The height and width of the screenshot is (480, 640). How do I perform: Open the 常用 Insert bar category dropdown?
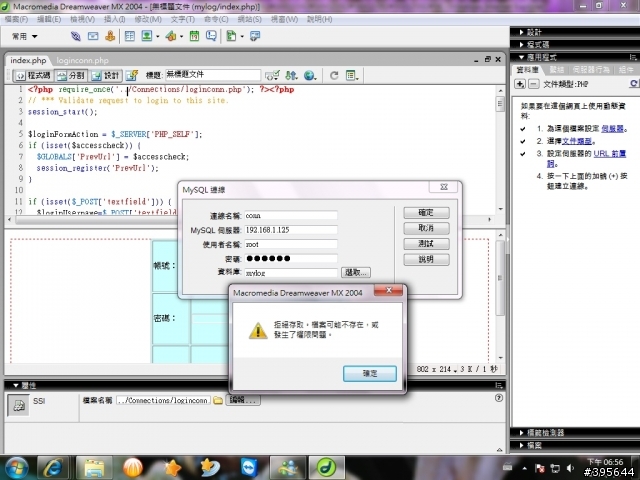[x=24, y=36]
